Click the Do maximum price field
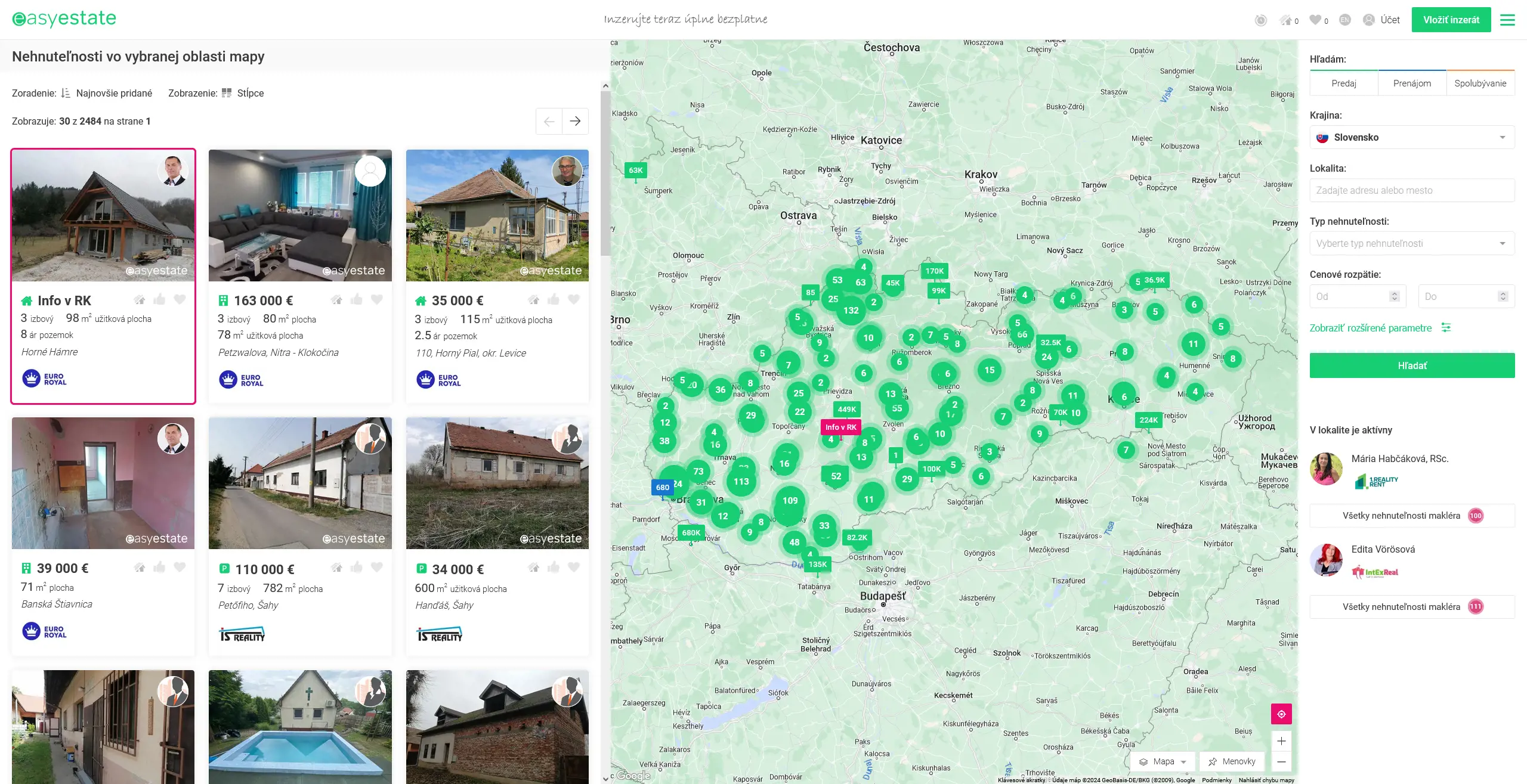The height and width of the screenshot is (784, 1527). [x=1466, y=296]
